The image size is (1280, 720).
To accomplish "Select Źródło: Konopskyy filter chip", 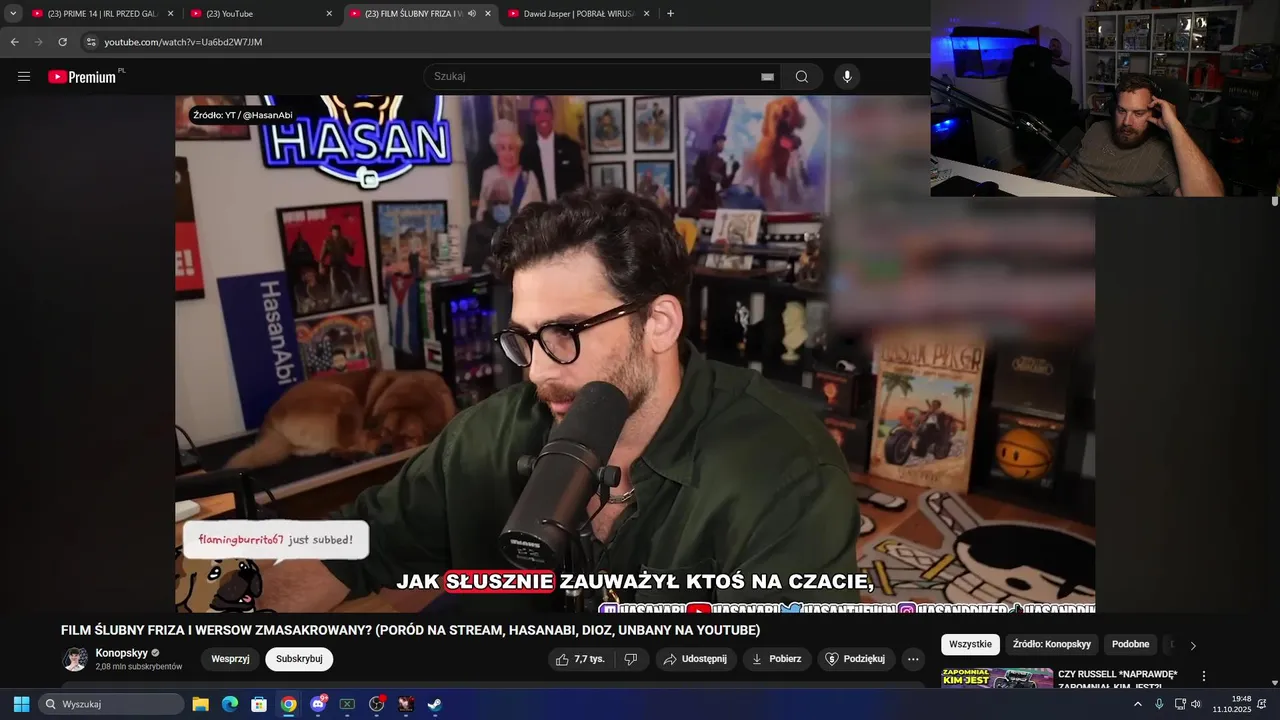I will click(x=1052, y=644).
